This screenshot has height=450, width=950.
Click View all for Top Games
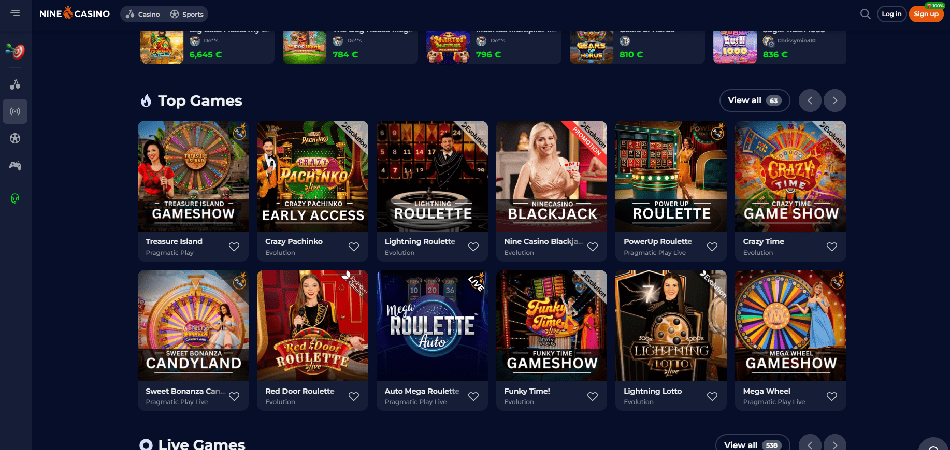tap(754, 101)
